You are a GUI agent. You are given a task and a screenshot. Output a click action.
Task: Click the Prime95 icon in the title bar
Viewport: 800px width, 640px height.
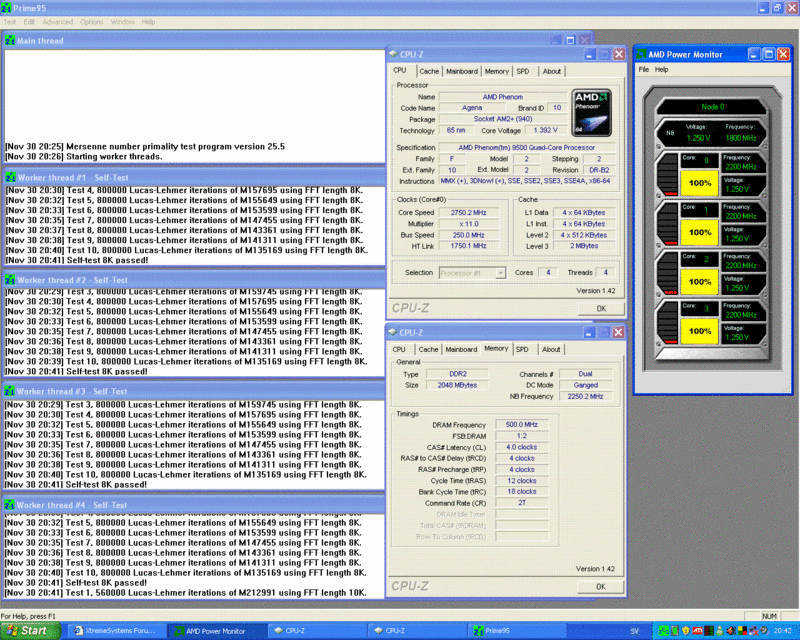(7, 8)
